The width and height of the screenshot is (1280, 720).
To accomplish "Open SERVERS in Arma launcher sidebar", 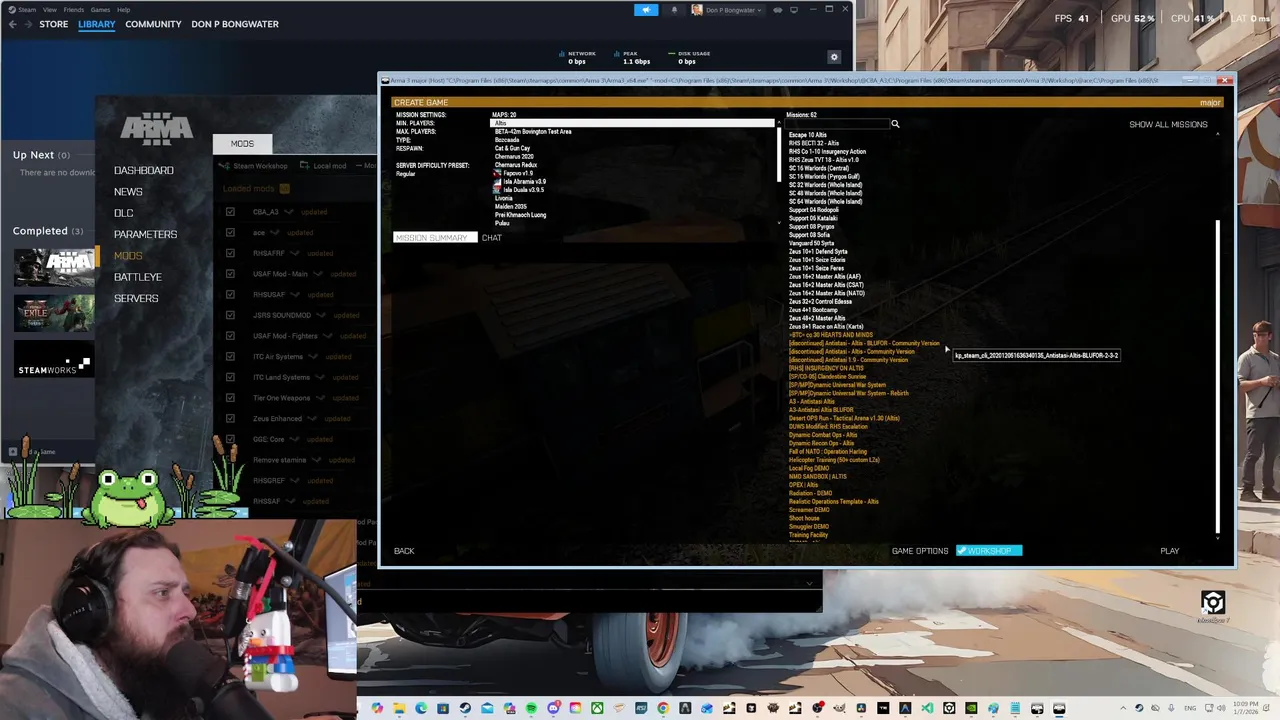I will [136, 298].
